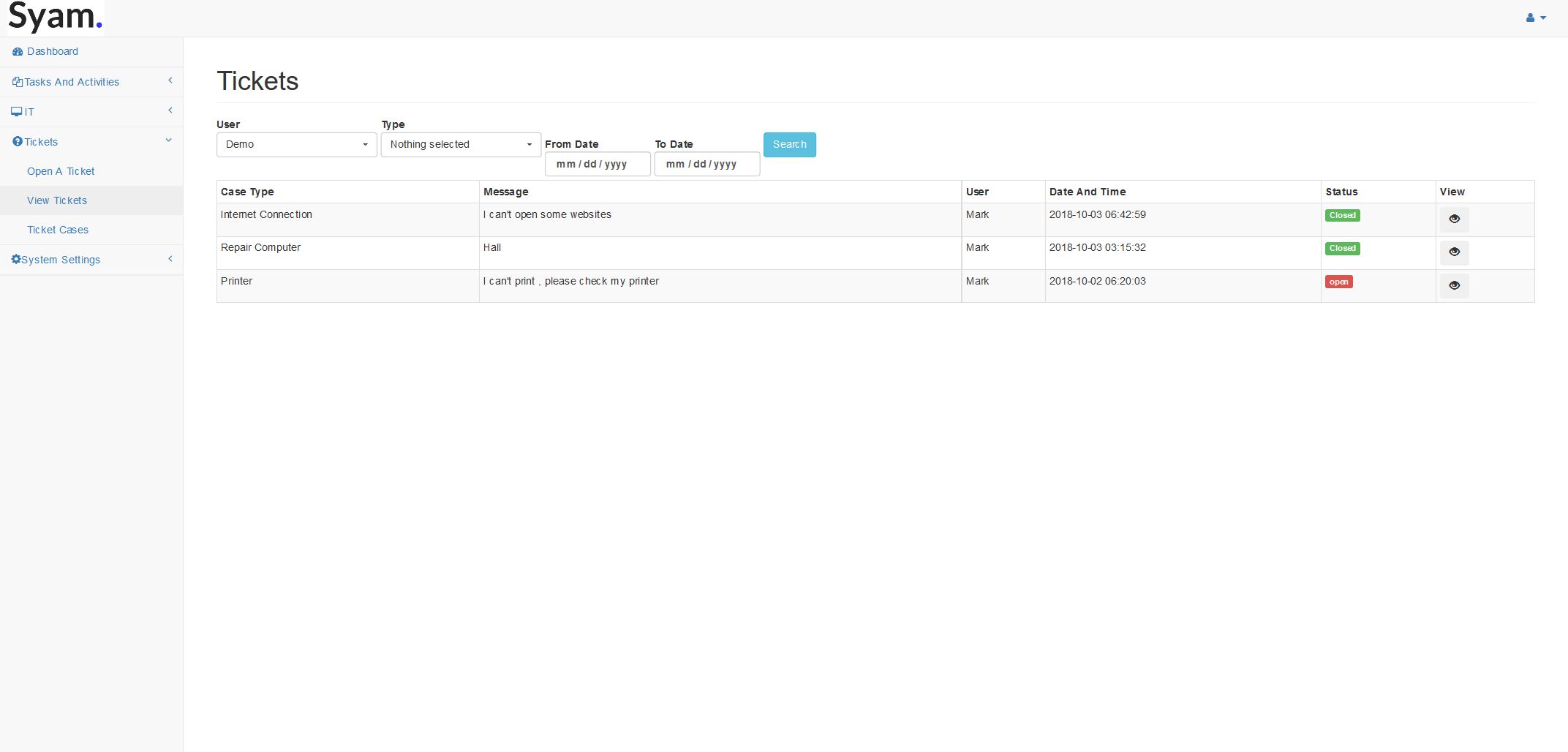
Task: Click the Tasks And Activities clipboard icon
Action: point(17,82)
